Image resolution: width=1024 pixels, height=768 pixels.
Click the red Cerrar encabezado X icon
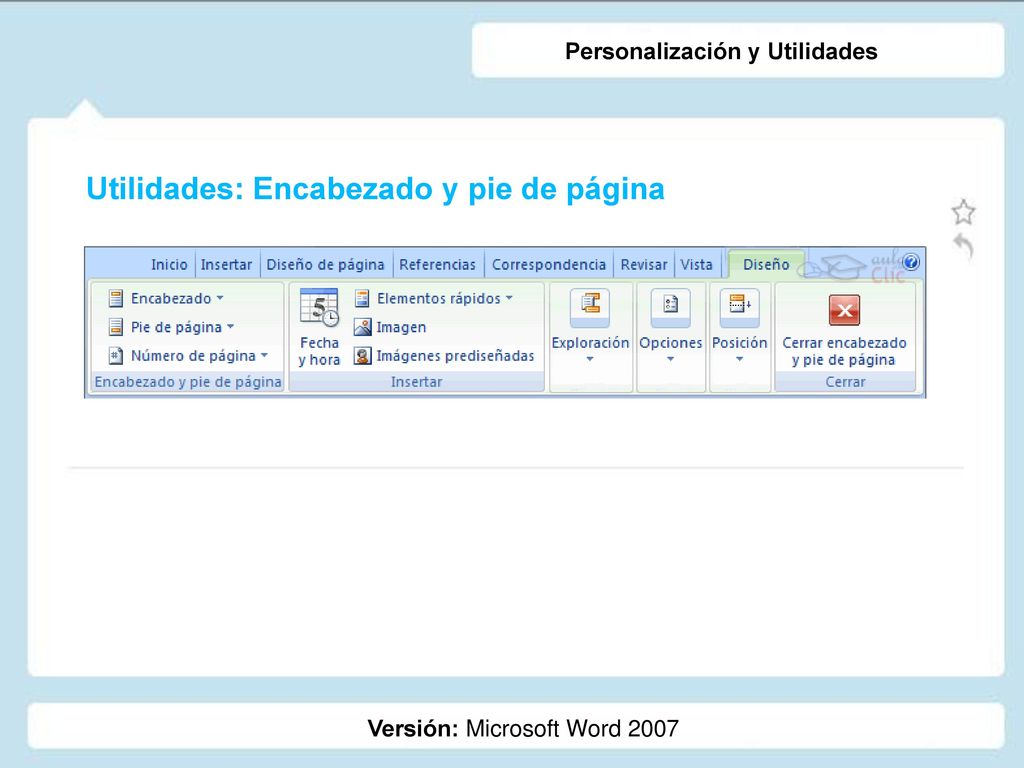pyautogui.click(x=844, y=310)
